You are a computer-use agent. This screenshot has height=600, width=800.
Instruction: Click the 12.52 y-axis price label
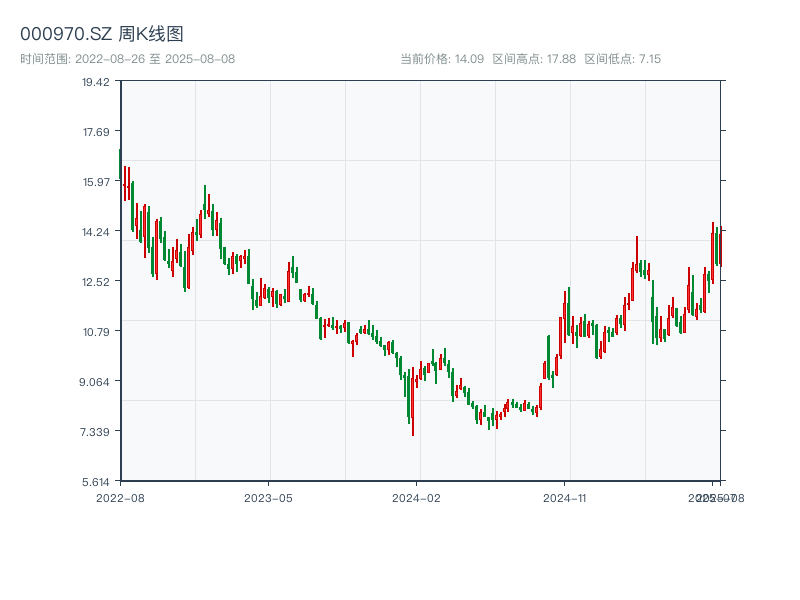[96, 282]
